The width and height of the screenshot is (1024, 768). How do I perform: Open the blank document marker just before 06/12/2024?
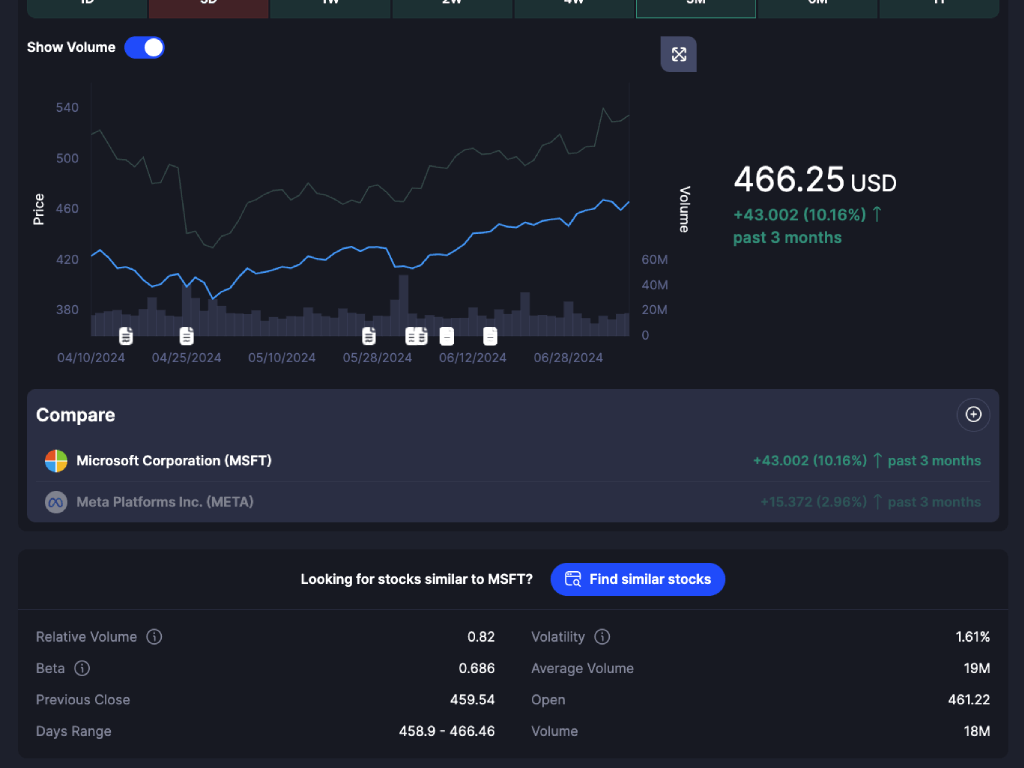pyautogui.click(x=447, y=336)
